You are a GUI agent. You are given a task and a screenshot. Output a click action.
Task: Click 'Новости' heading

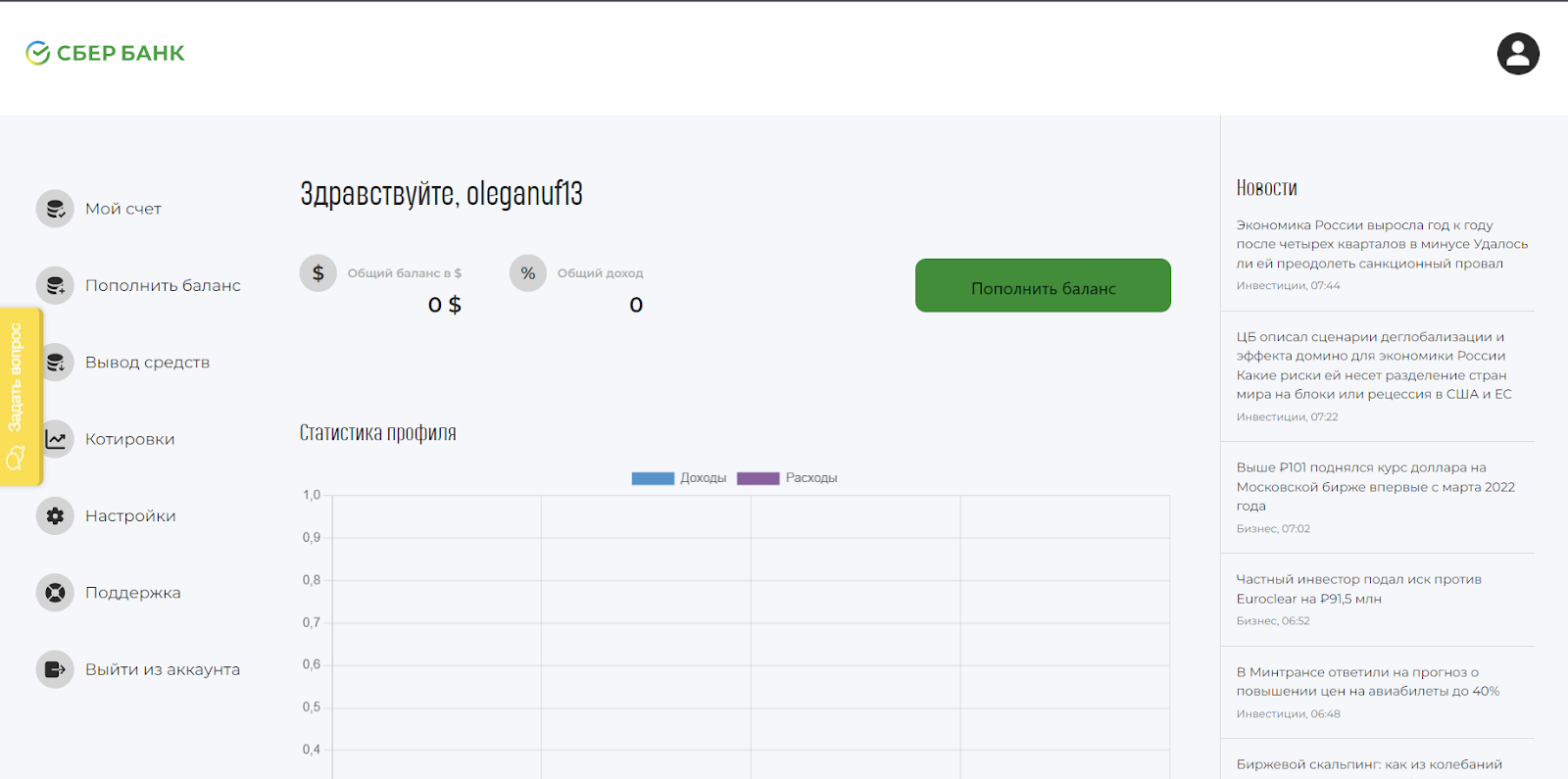1266,187
